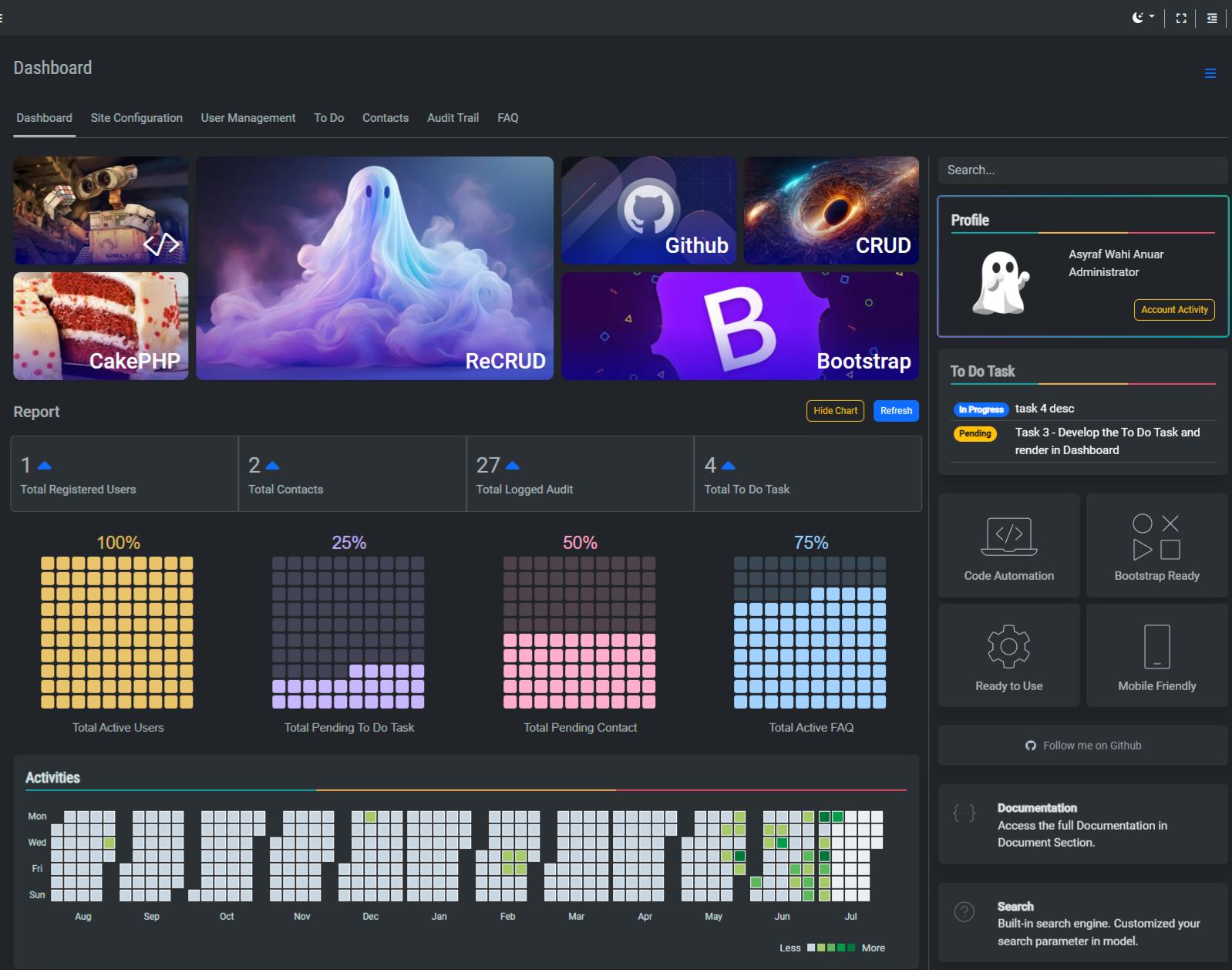Click the 'Jul' month label in Activities

pos(850,917)
